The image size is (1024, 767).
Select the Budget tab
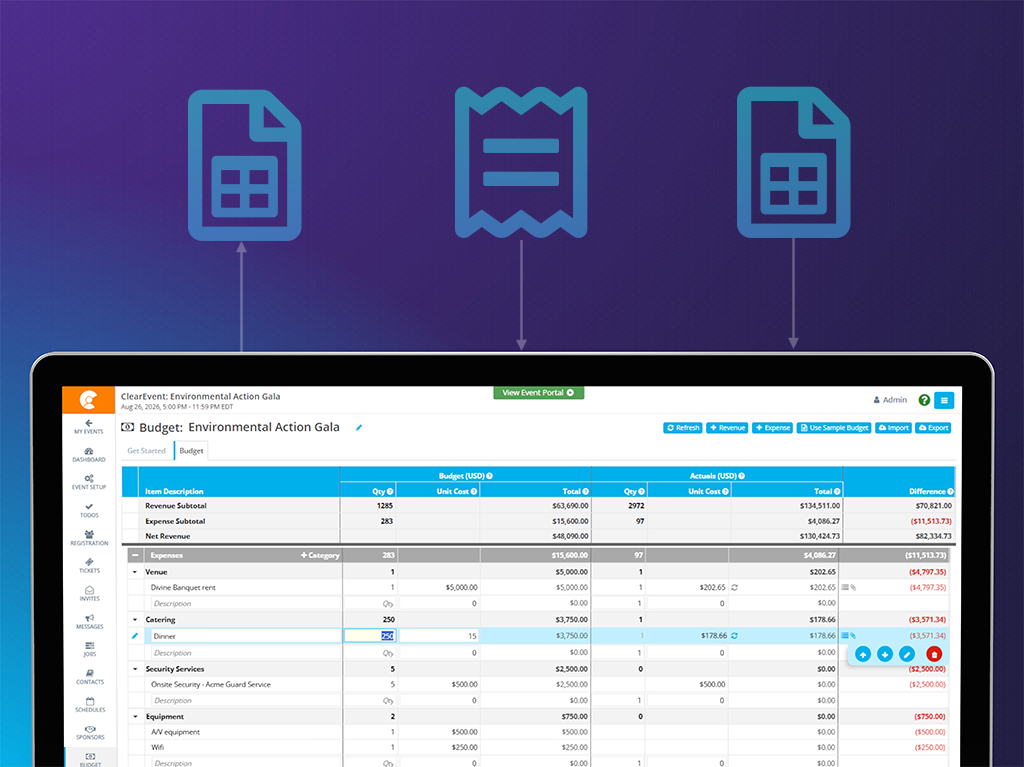click(190, 450)
